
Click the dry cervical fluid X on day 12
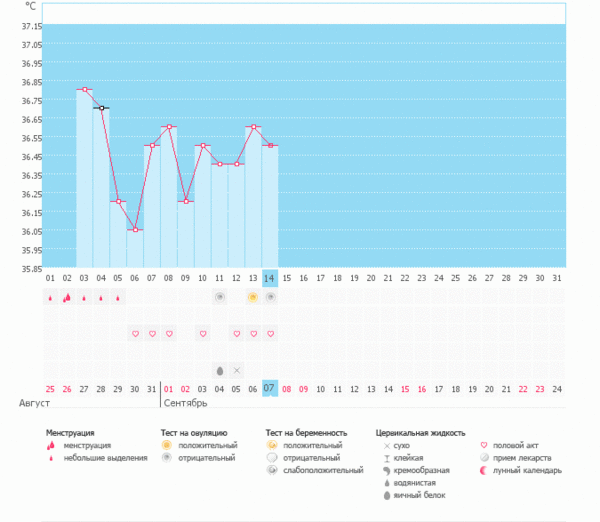pyautogui.click(x=236, y=369)
